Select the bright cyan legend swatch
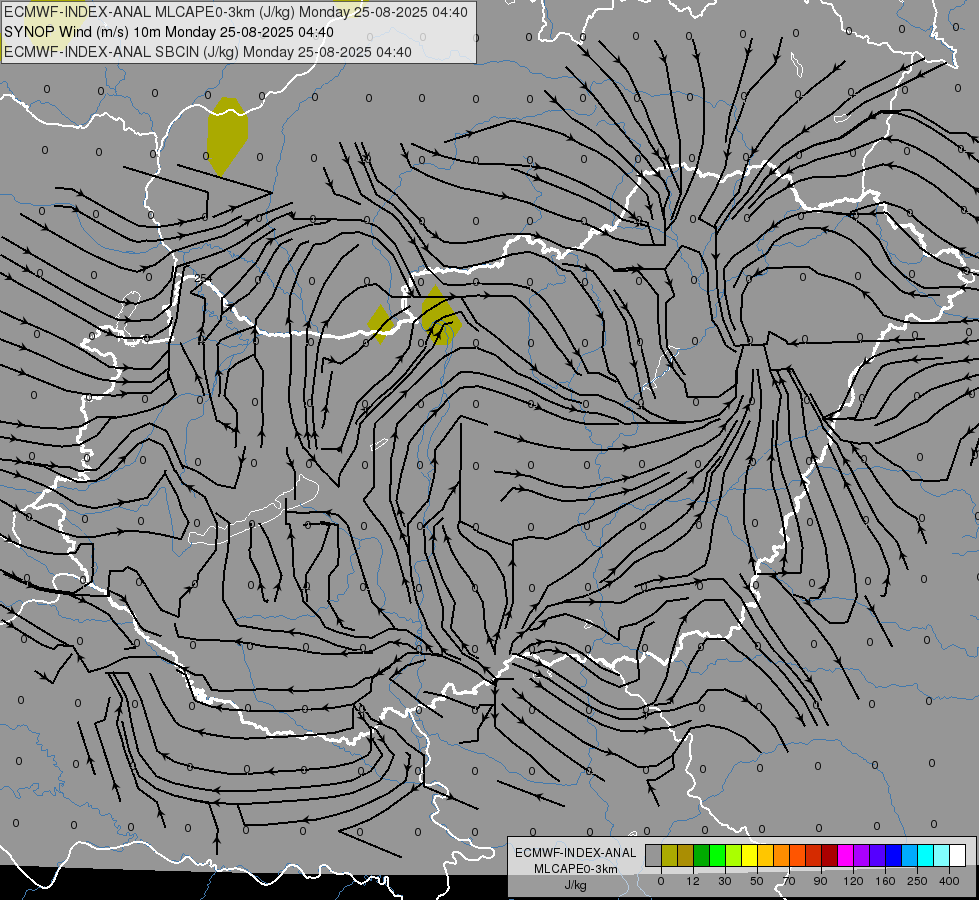The width and height of the screenshot is (979, 900). (x=926, y=855)
